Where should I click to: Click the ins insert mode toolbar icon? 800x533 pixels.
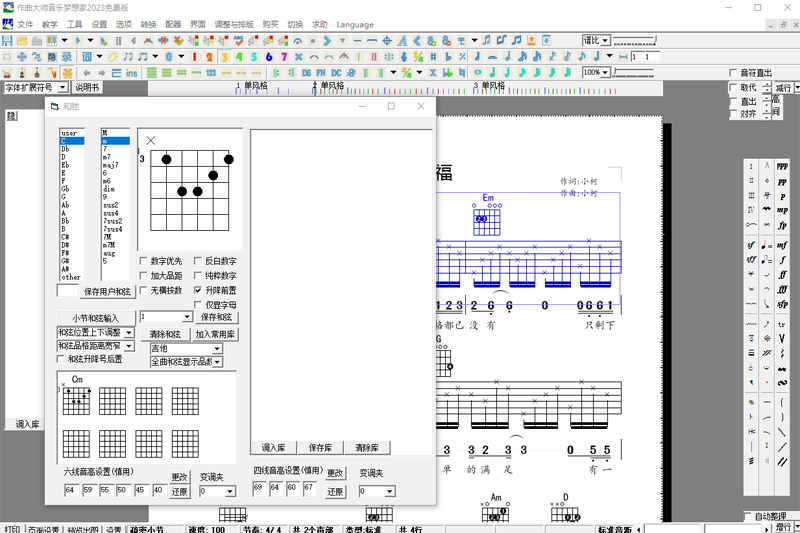132,73
